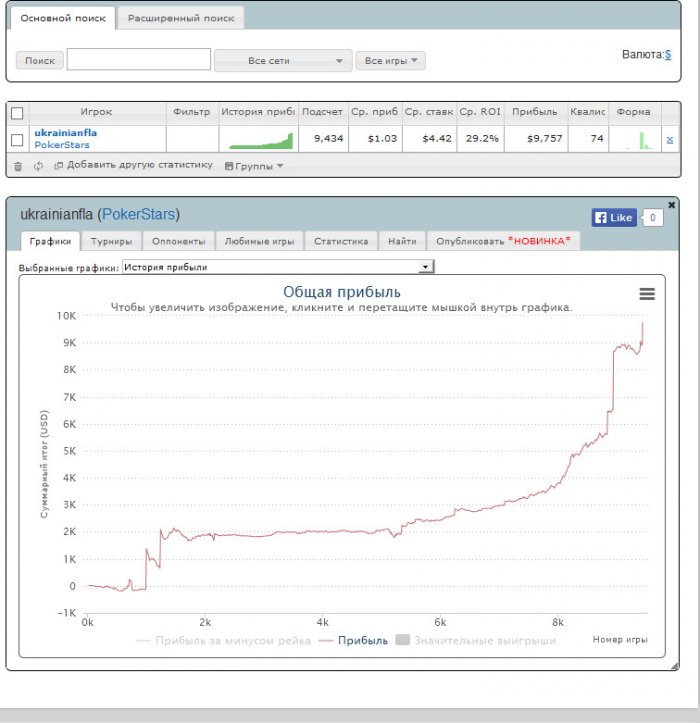Open the Найти tab
Screen dimensions: 700x723
[402, 241]
